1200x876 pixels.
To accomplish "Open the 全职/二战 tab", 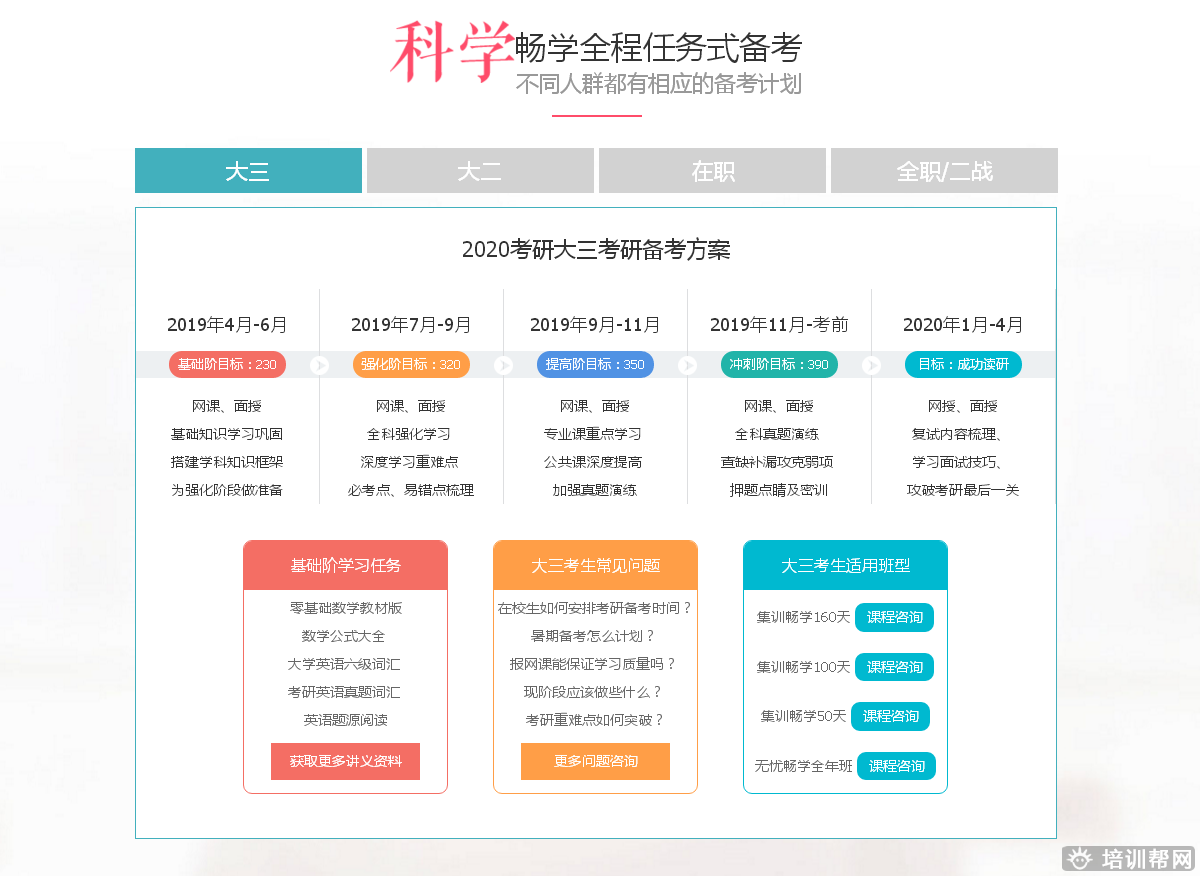I will 943,170.
